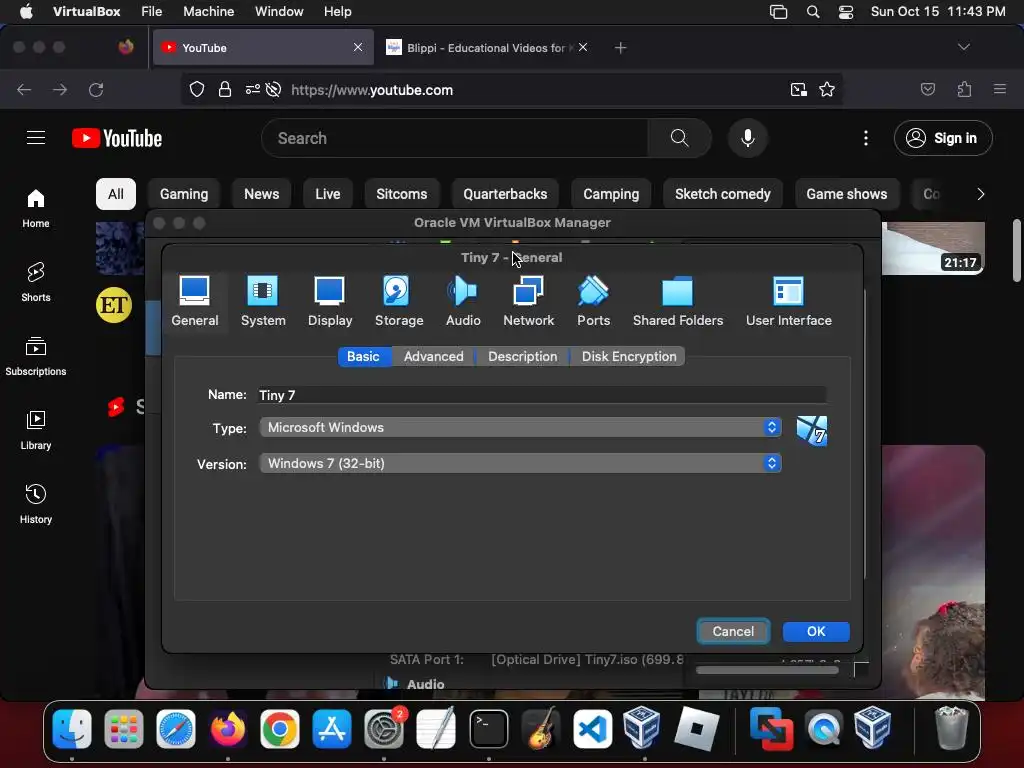Open a new Firefox tab

(620, 48)
